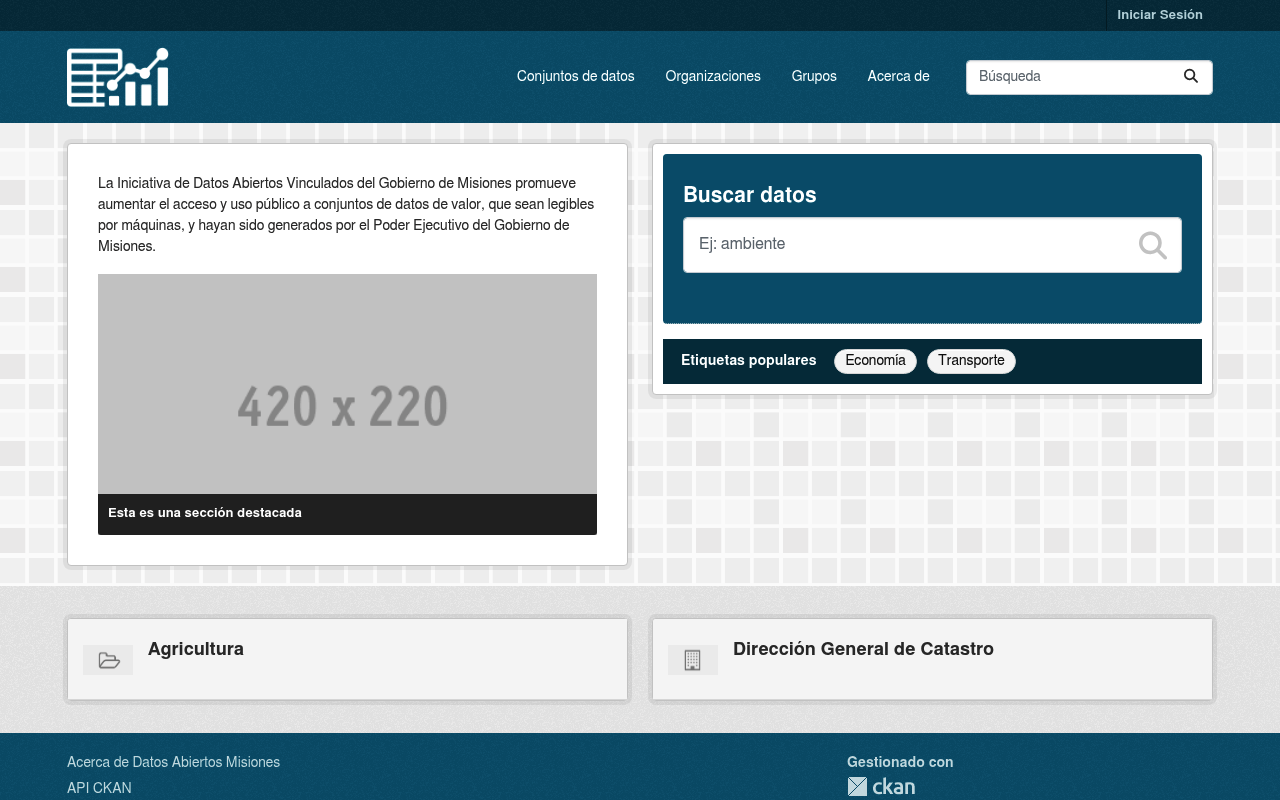The width and height of the screenshot is (1280, 800).
Task: Click the CKAN logo in footer
Action: click(x=881, y=787)
